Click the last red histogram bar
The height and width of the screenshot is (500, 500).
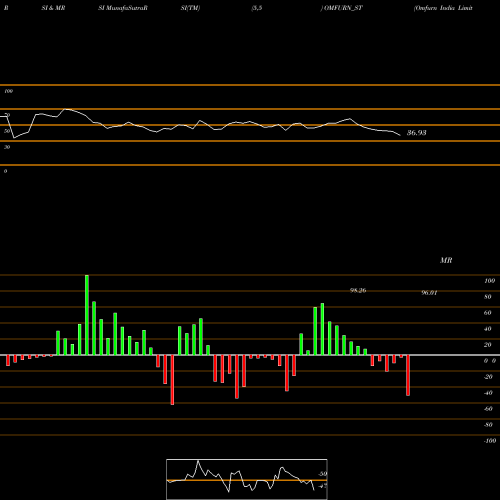[x=408, y=375]
